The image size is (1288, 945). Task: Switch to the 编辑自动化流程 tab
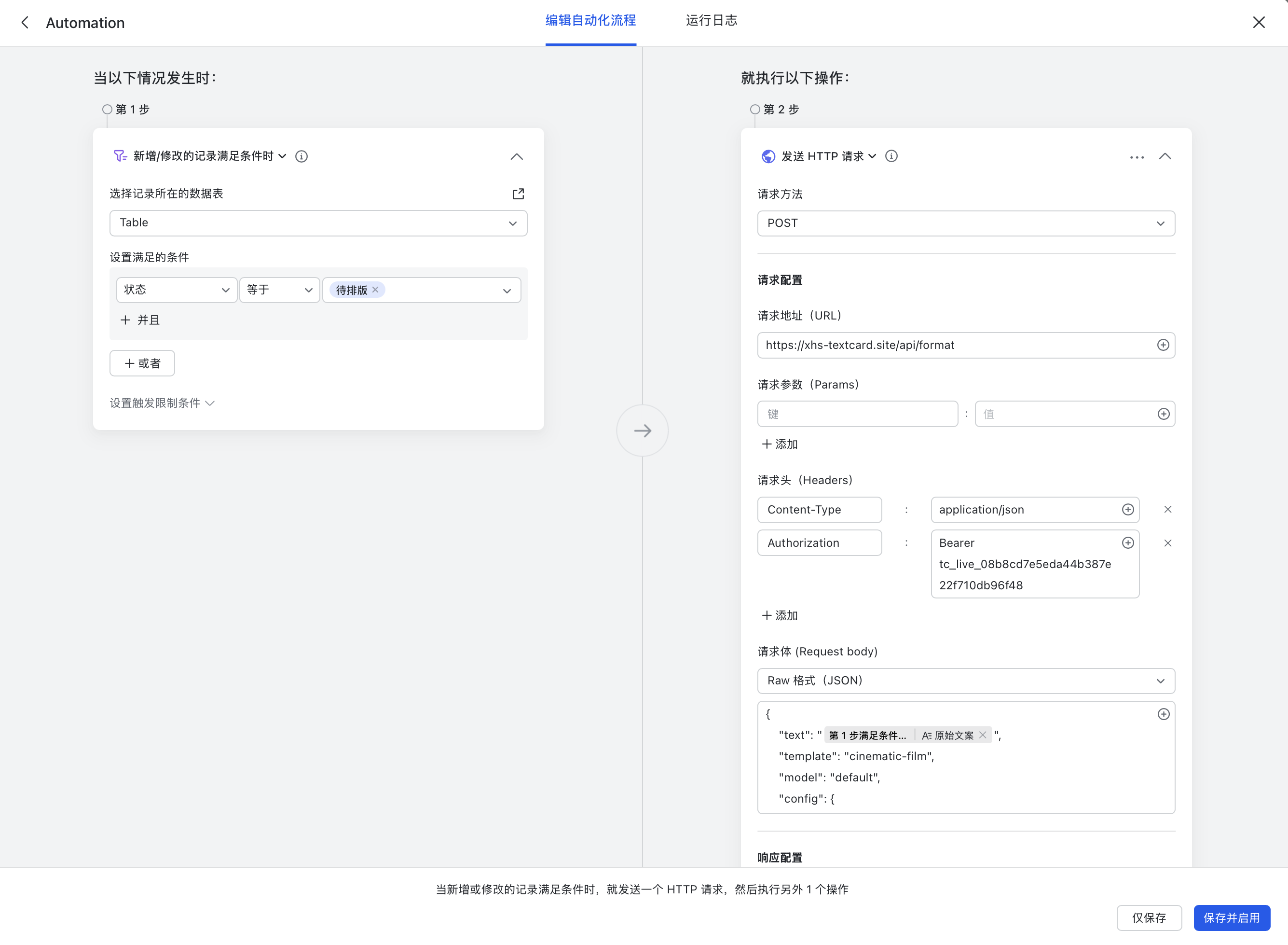(x=590, y=21)
